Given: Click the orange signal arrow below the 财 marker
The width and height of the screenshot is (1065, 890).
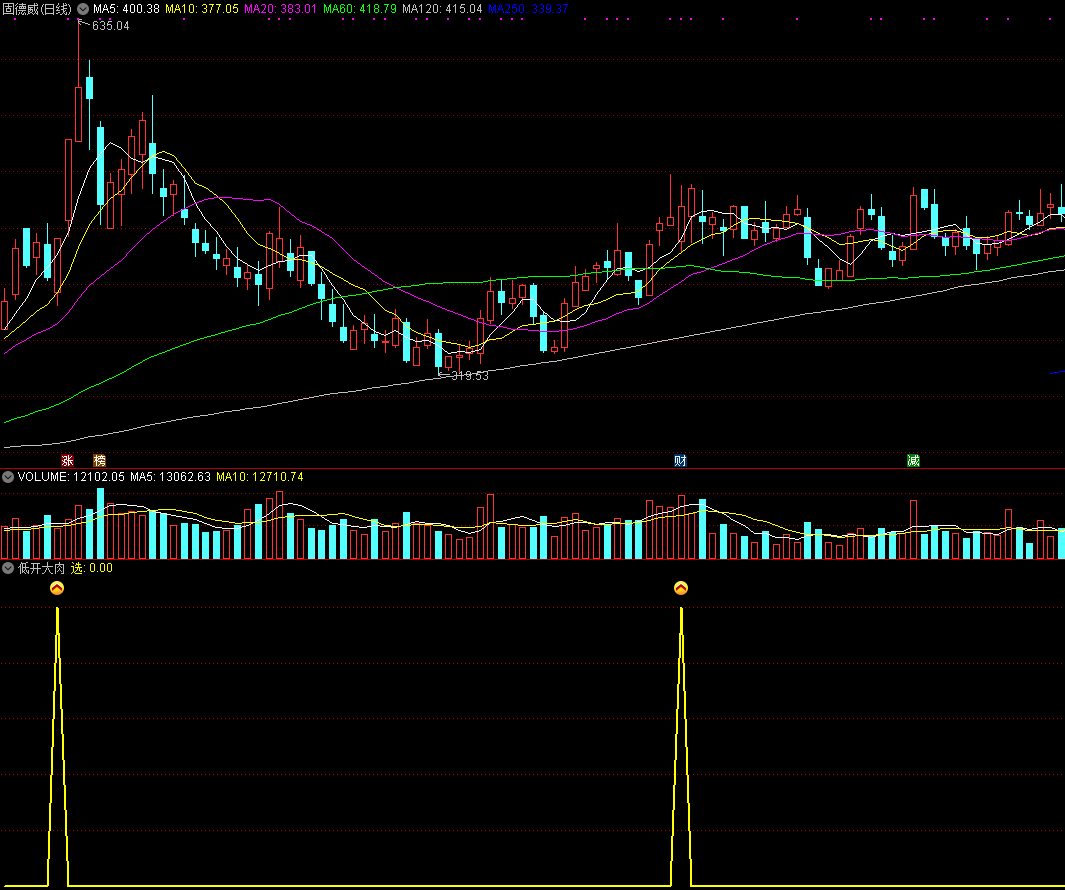Looking at the screenshot, I should pyautogui.click(x=681, y=588).
